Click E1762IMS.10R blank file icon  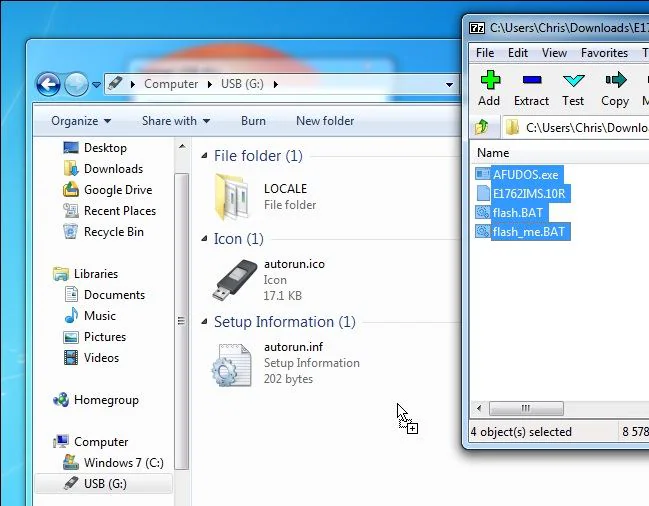pyautogui.click(x=483, y=193)
